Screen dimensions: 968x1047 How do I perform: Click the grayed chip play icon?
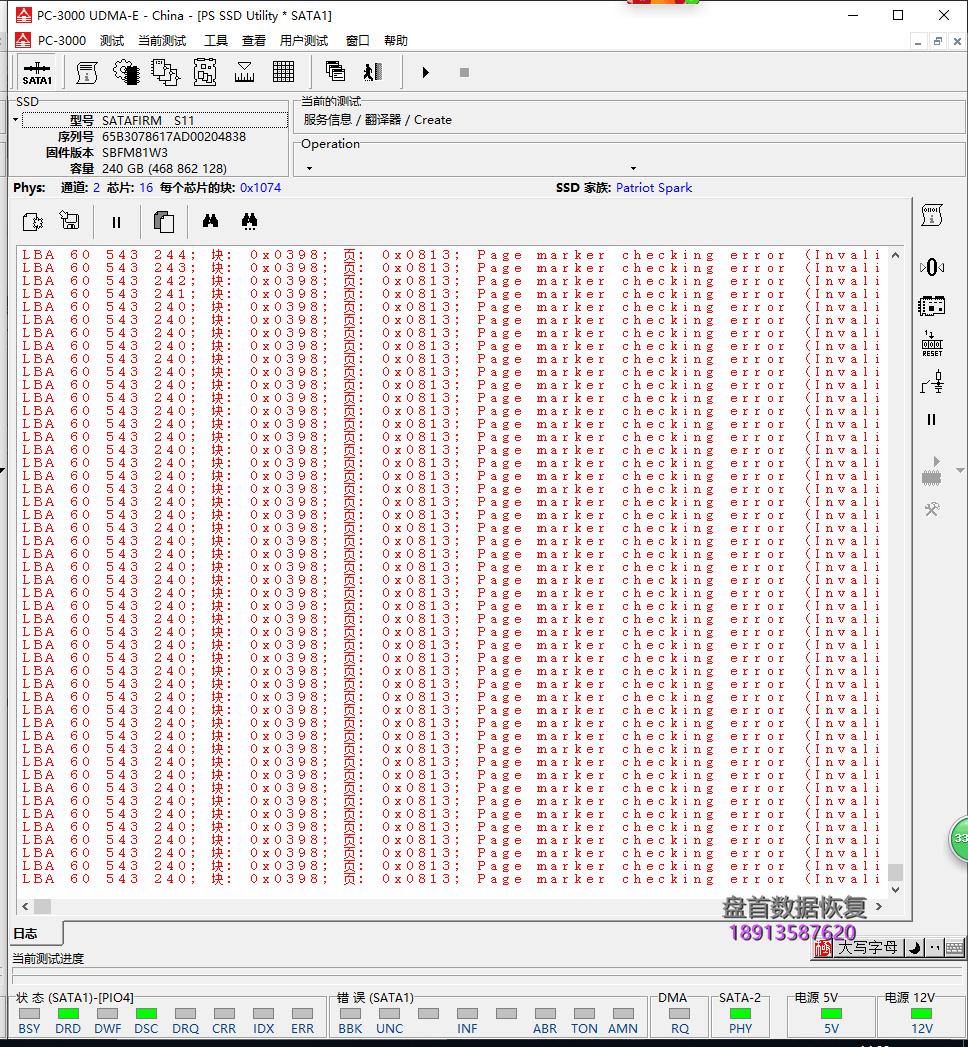pos(931,471)
